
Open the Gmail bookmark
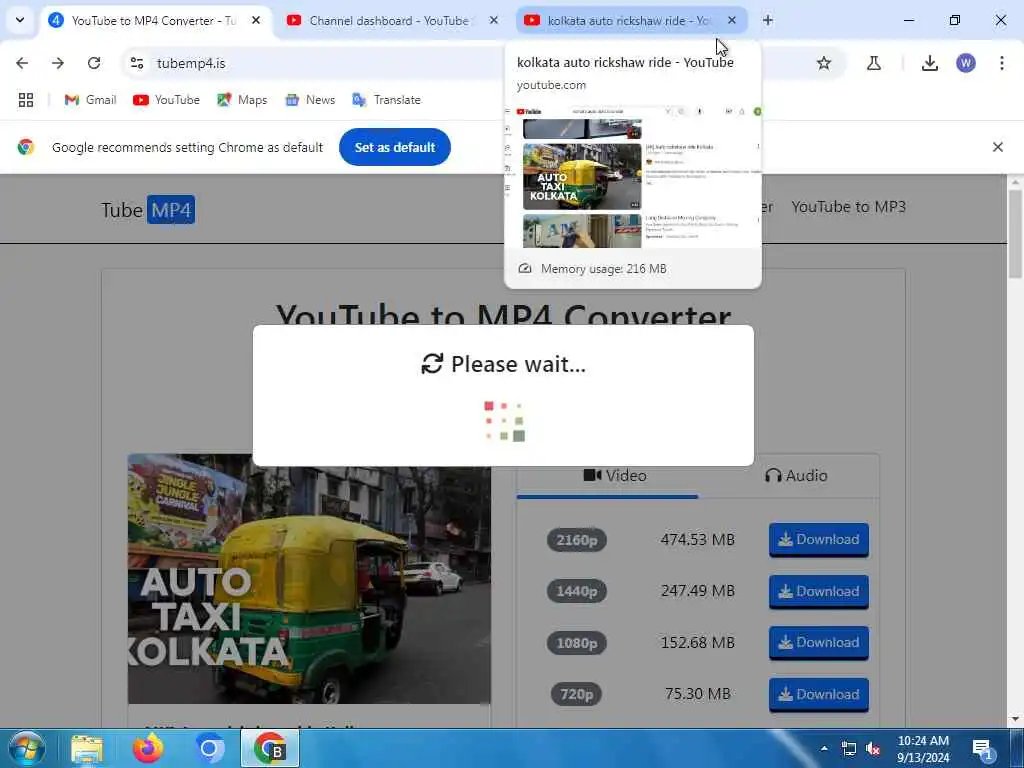(90, 100)
